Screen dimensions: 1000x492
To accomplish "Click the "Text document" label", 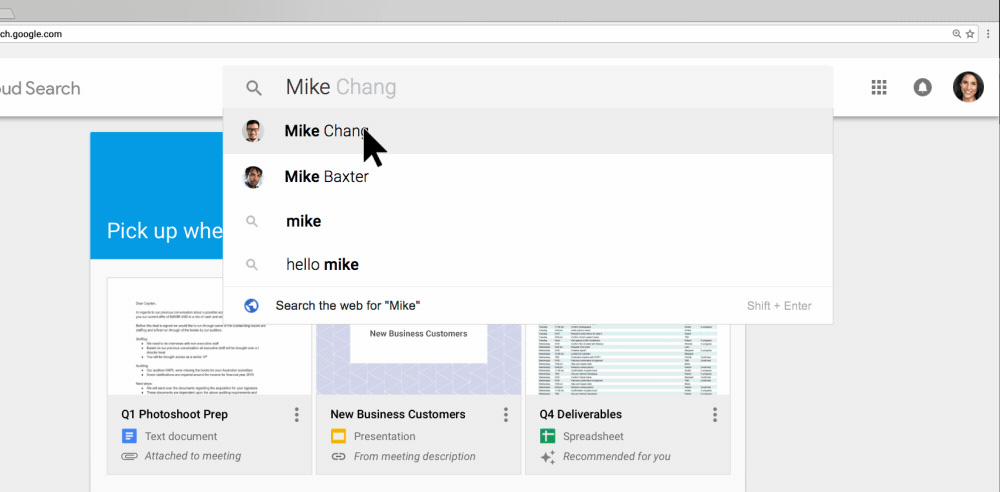I will 181,436.
